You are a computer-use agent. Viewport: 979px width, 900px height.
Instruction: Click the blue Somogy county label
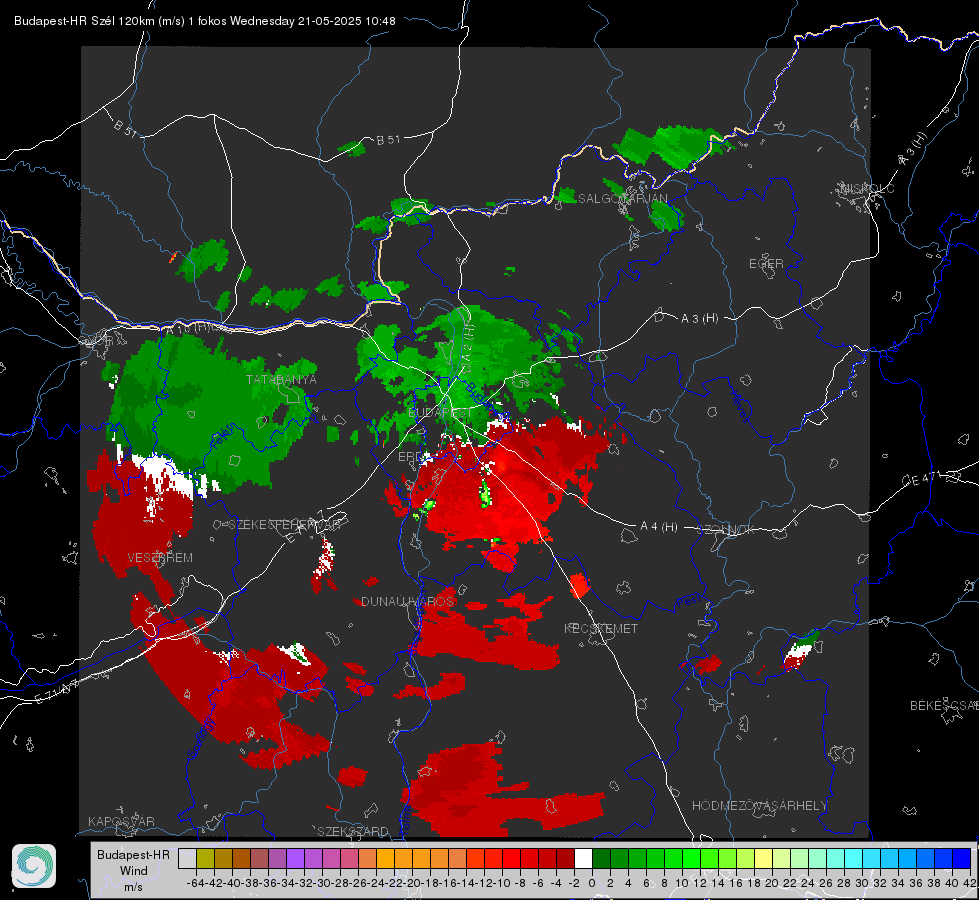pos(201,738)
